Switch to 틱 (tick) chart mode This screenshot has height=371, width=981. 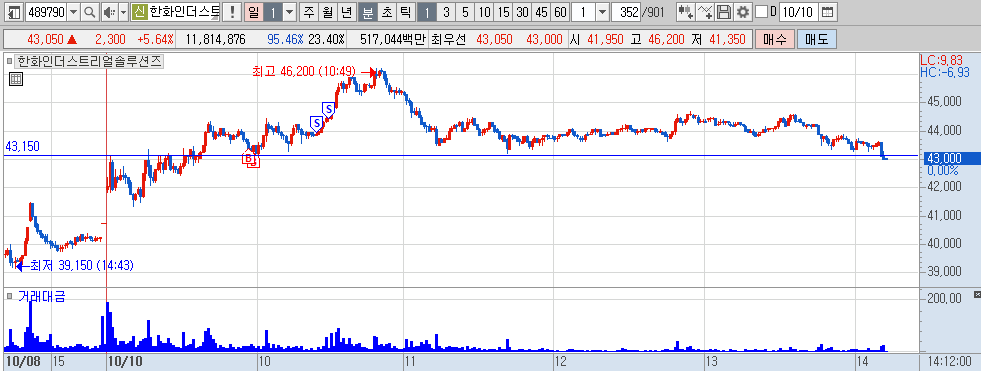point(405,11)
